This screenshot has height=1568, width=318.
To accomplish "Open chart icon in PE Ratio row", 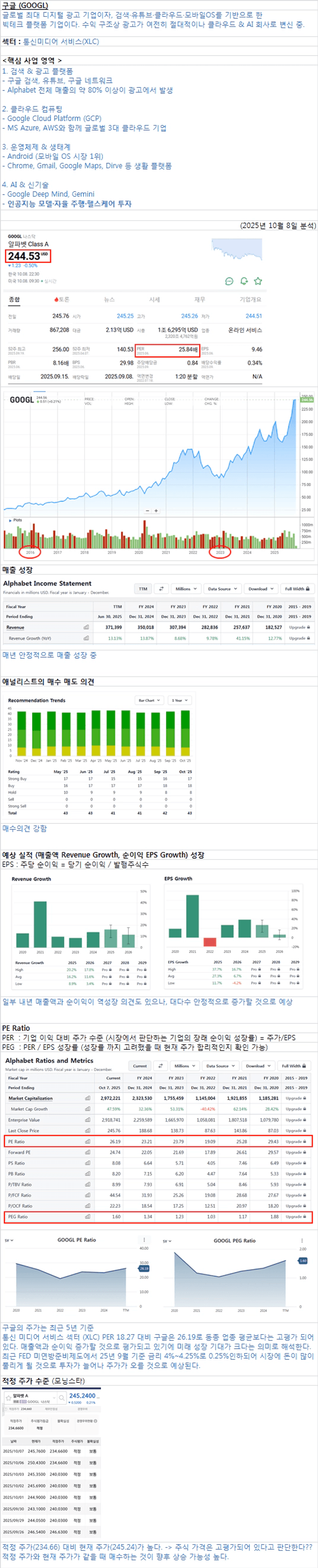I will 88,1141.
